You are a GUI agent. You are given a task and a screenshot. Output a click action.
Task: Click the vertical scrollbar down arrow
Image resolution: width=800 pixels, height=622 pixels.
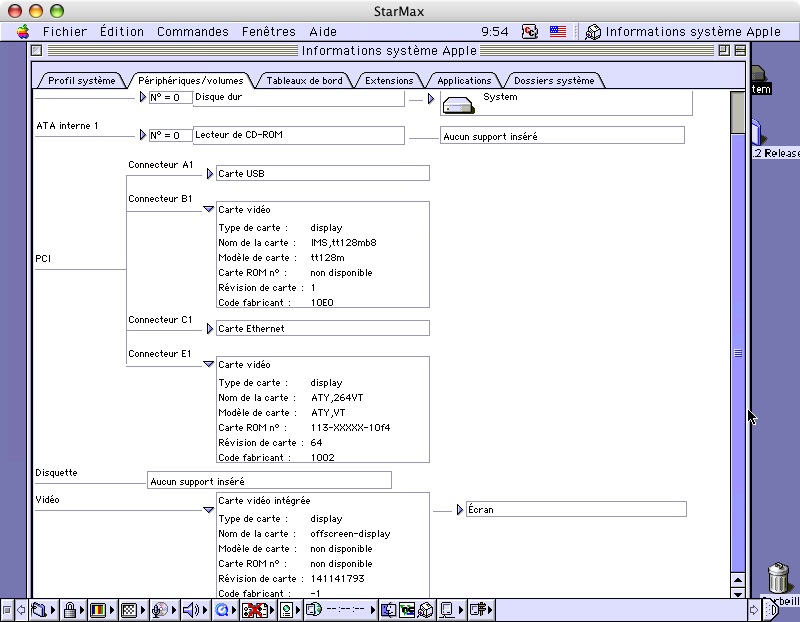pos(738,593)
